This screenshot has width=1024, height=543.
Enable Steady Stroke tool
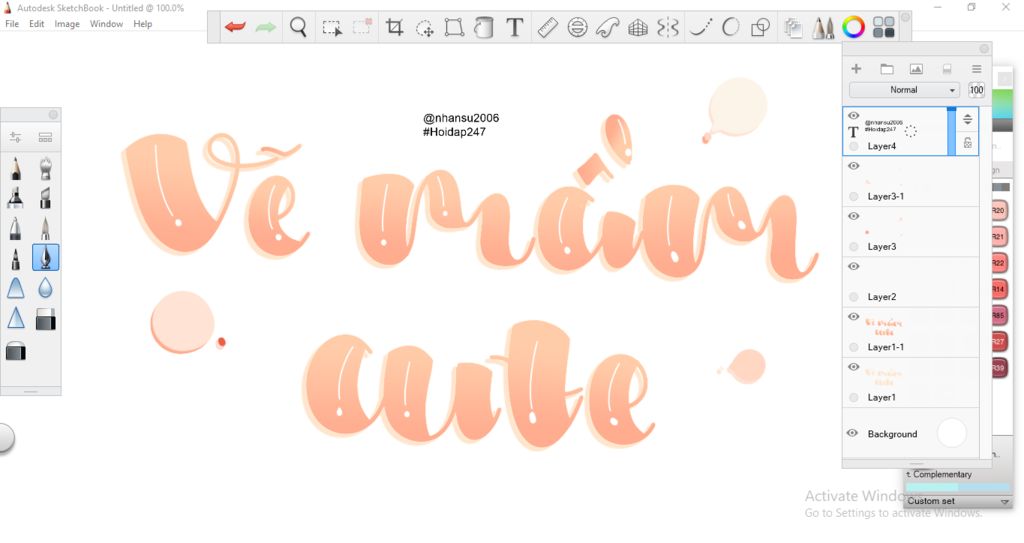[701, 27]
